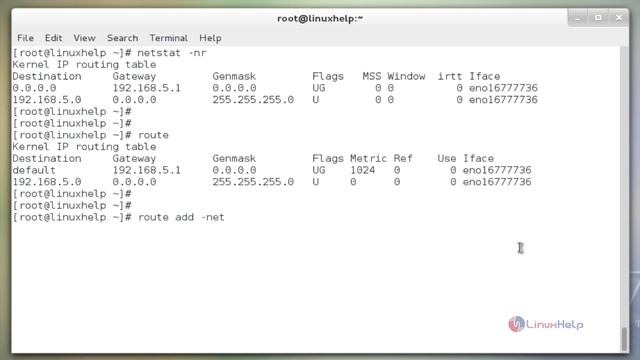Click the terminal vertical scrollbar thumb
Image resolution: width=640 pixels, height=360 pixels.
click(x=624, y=338)
